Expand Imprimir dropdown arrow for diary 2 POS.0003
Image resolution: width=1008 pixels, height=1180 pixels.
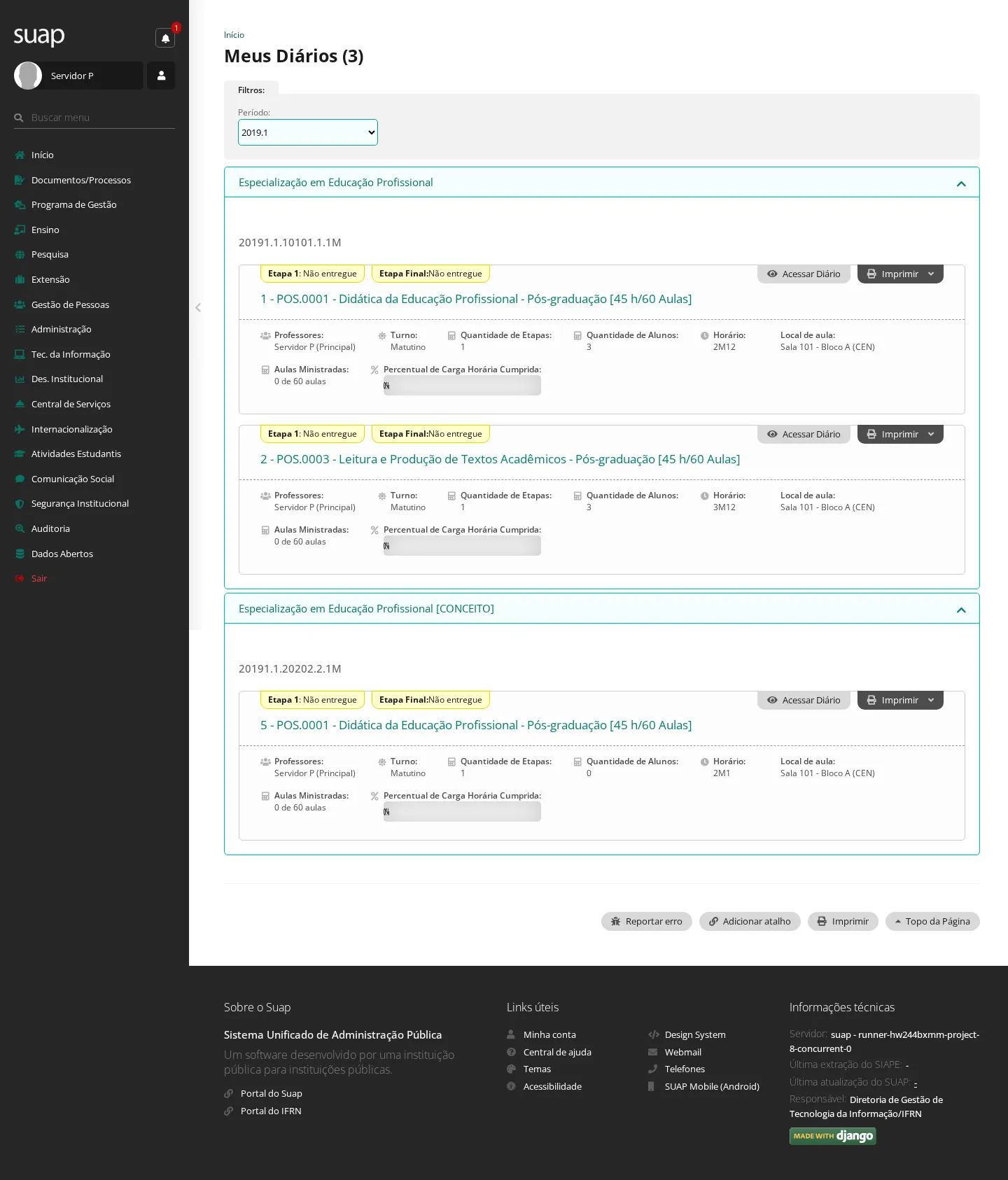[x=931, y=434]
